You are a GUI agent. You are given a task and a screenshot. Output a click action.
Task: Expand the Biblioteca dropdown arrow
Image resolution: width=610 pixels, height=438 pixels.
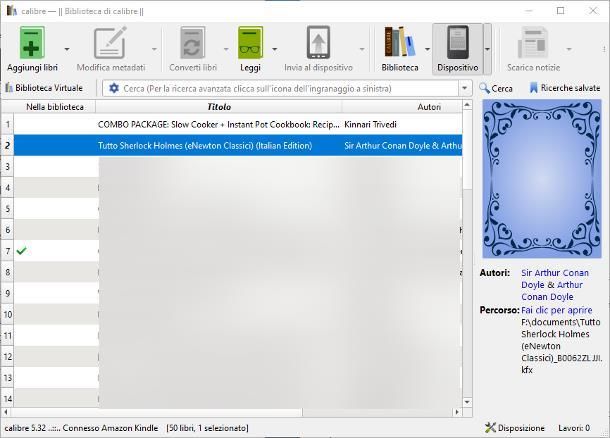pyautogui.click(x=428, y=49)
